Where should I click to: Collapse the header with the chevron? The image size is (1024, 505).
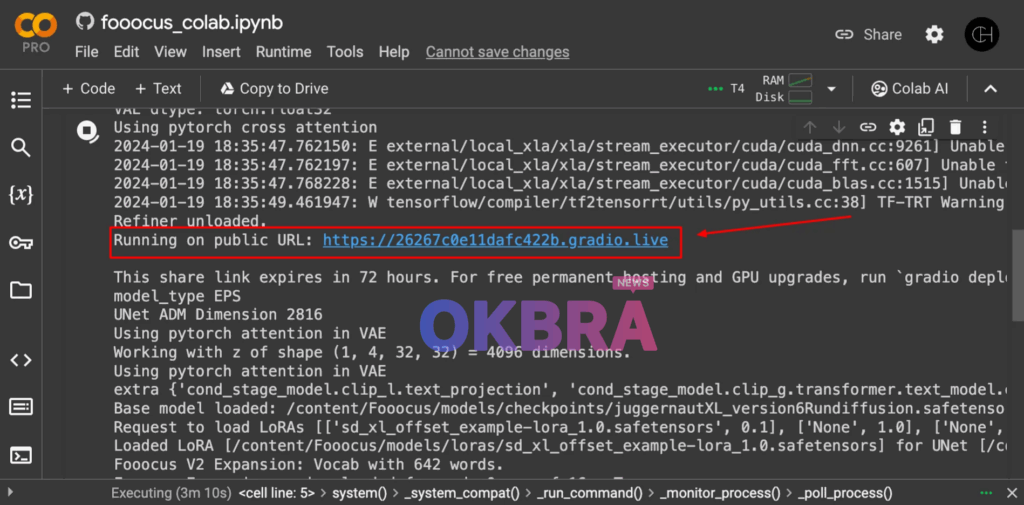(x=991, y=89)
